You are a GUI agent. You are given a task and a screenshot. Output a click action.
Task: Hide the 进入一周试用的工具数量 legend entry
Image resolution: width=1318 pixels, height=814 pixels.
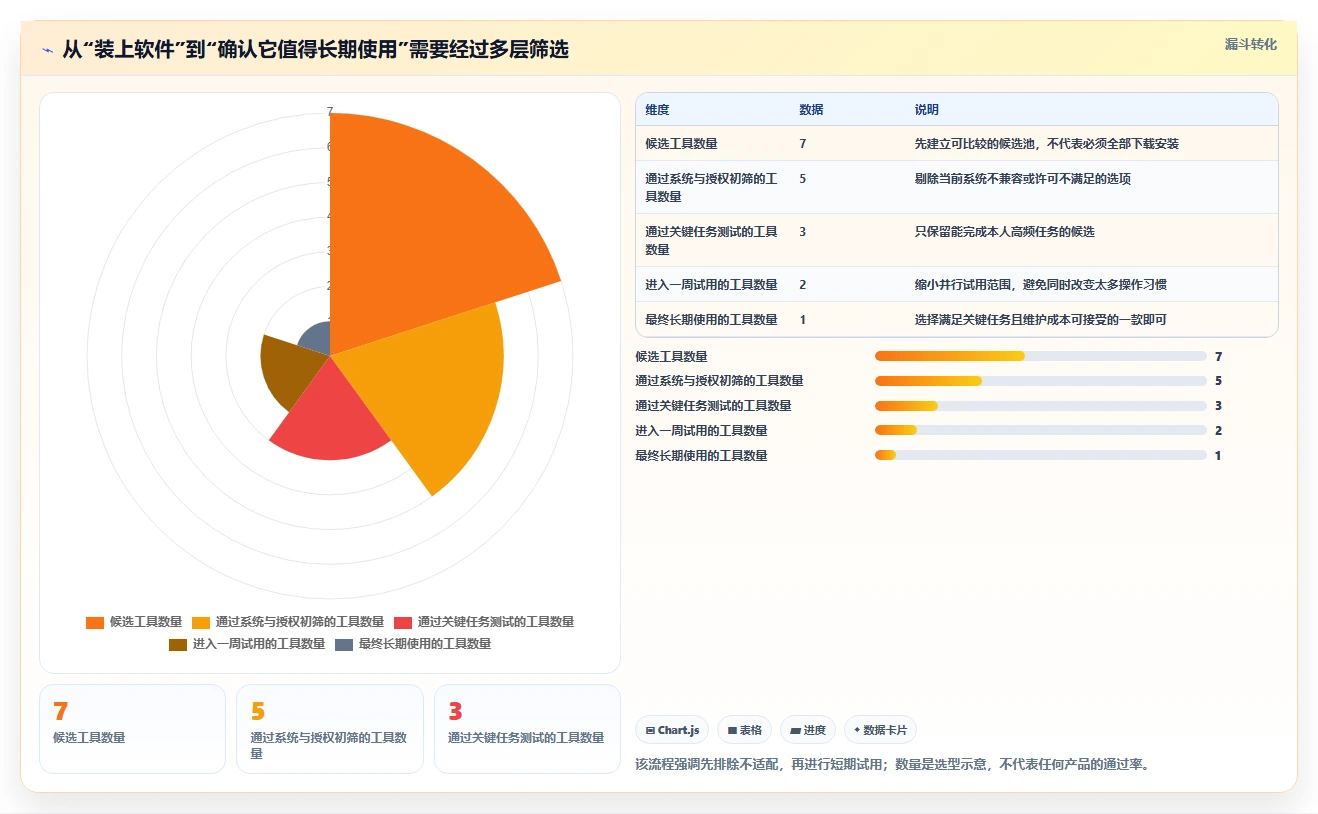tap(247, 644)
